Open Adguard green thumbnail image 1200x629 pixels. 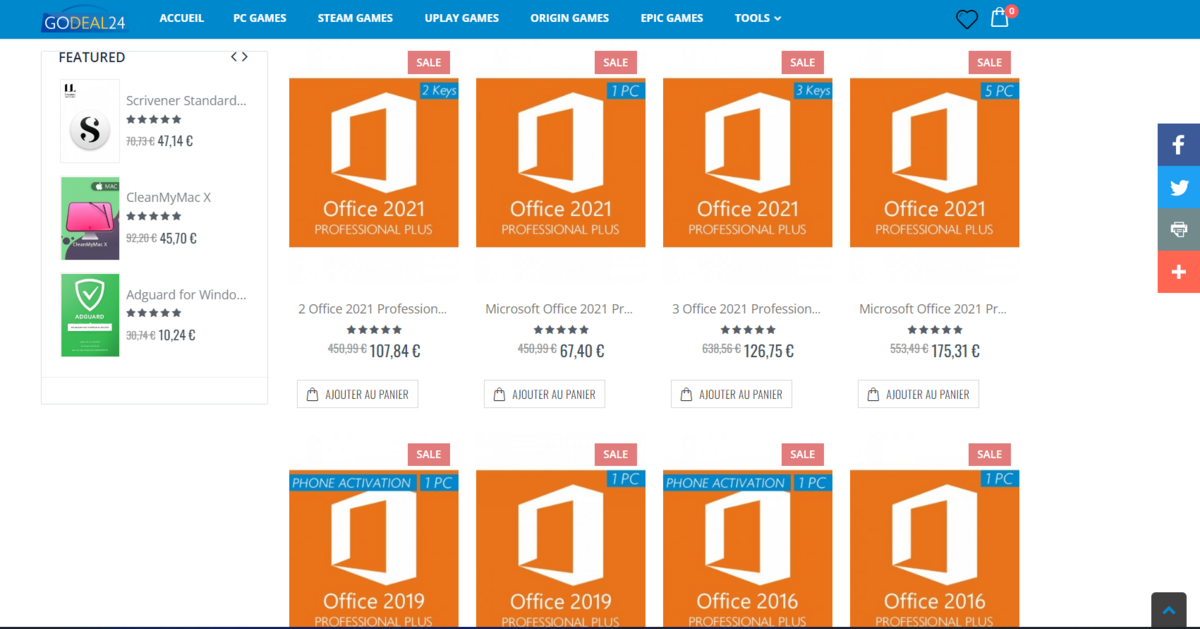pos(90,315)
